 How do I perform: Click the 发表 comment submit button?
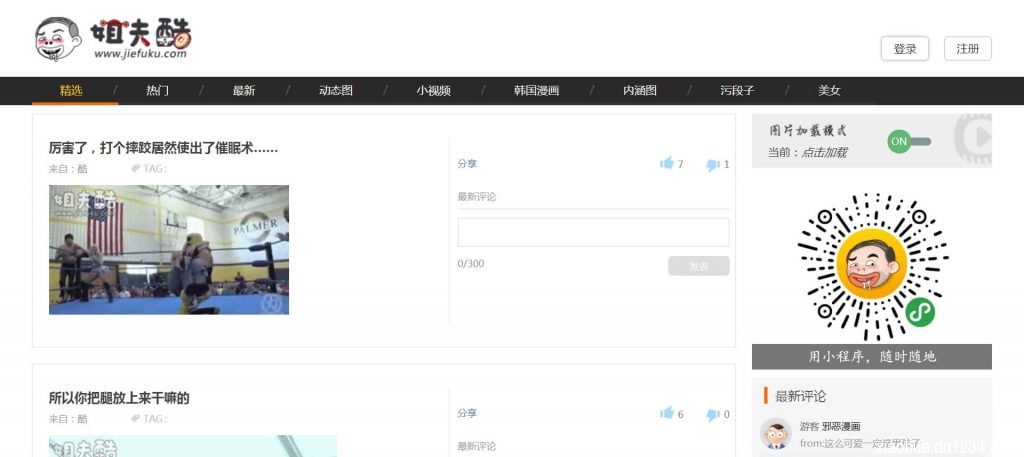point(698,266)
